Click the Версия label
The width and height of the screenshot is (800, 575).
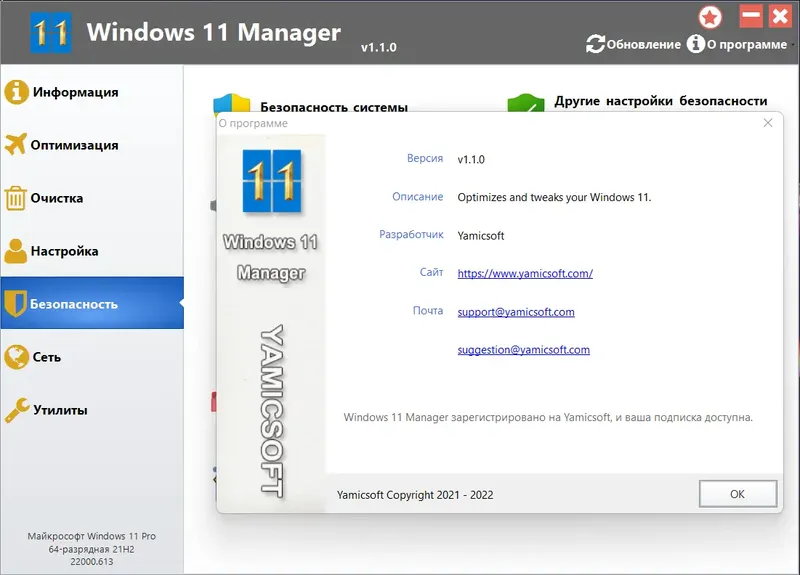(425, 158)
